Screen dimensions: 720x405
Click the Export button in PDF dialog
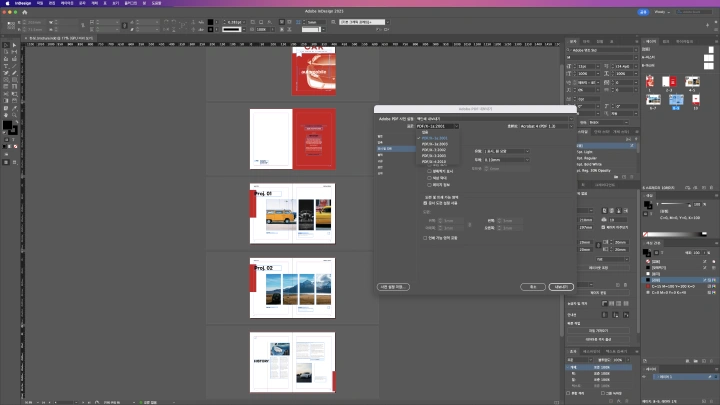pos(561,287)
